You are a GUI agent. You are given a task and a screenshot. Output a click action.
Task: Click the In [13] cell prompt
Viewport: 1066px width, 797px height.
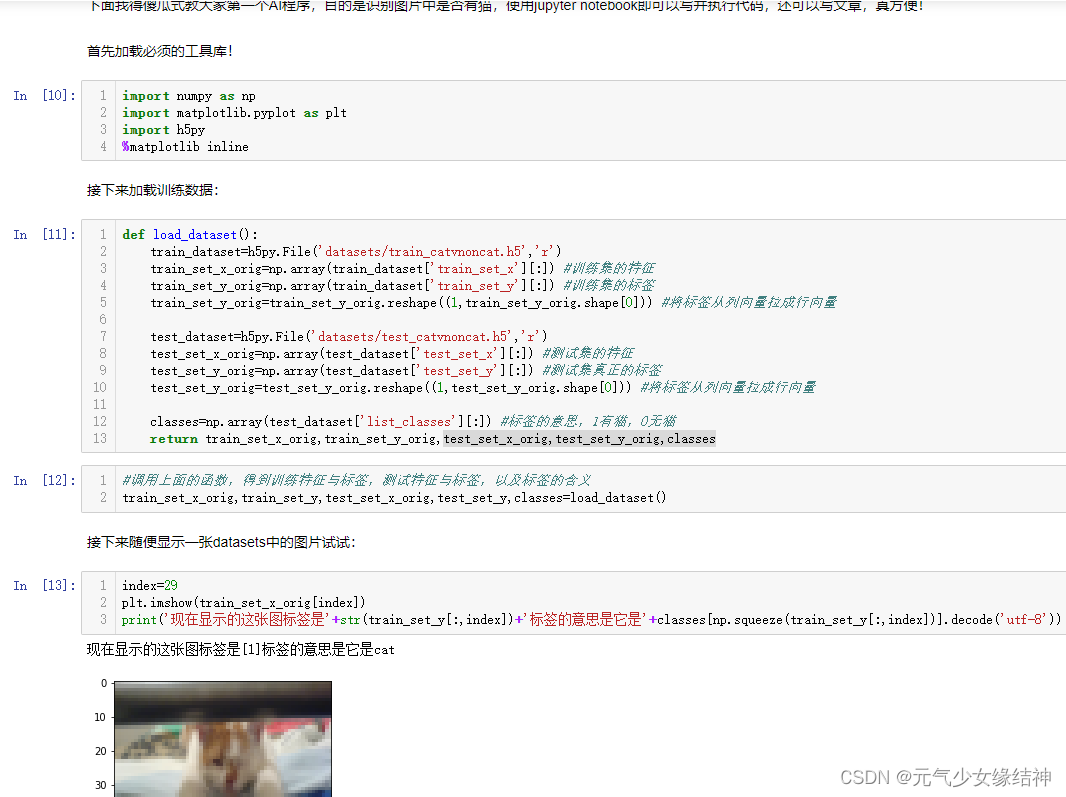[44, 586]
